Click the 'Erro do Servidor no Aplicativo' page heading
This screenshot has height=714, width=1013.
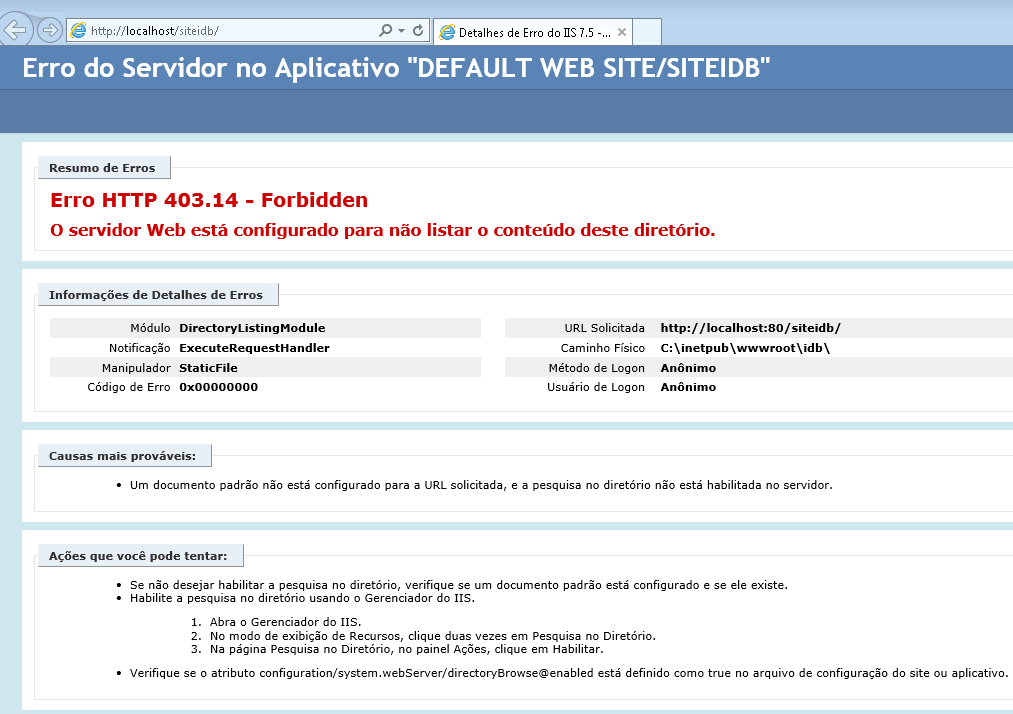pyautogui.click(x=396, y=68)
